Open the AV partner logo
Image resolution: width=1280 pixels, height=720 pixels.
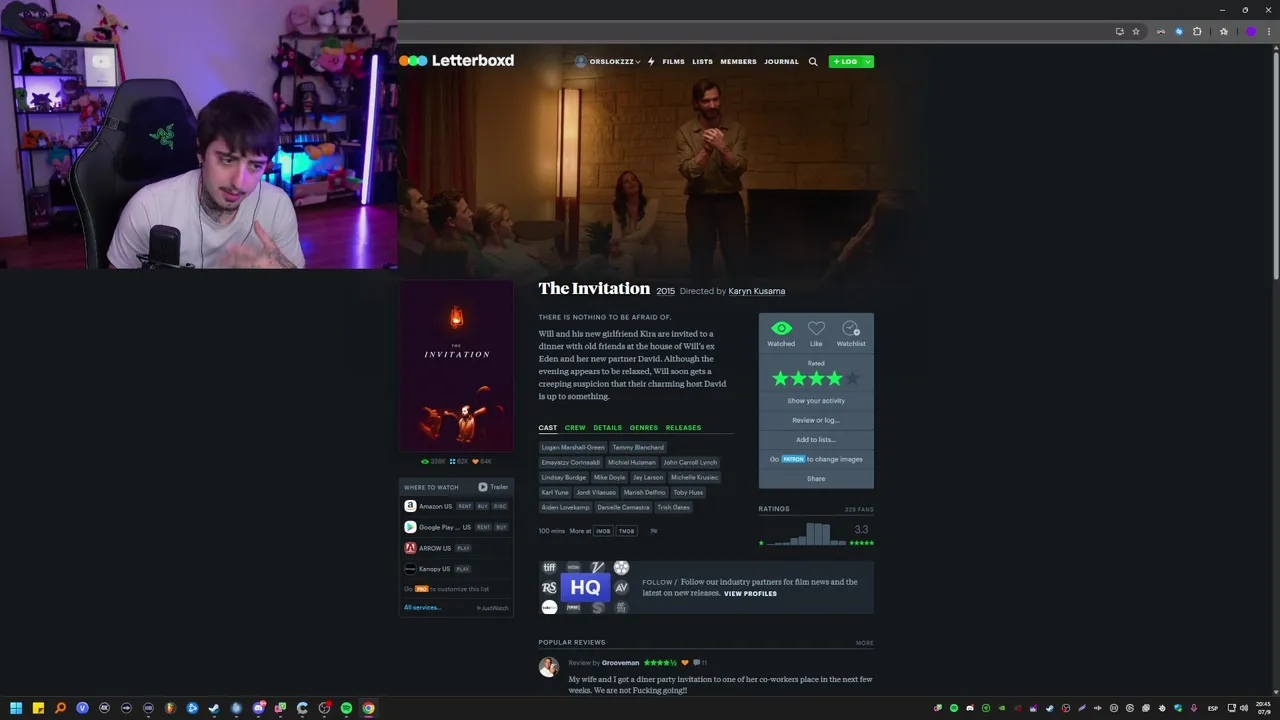(x=621, y=588)
